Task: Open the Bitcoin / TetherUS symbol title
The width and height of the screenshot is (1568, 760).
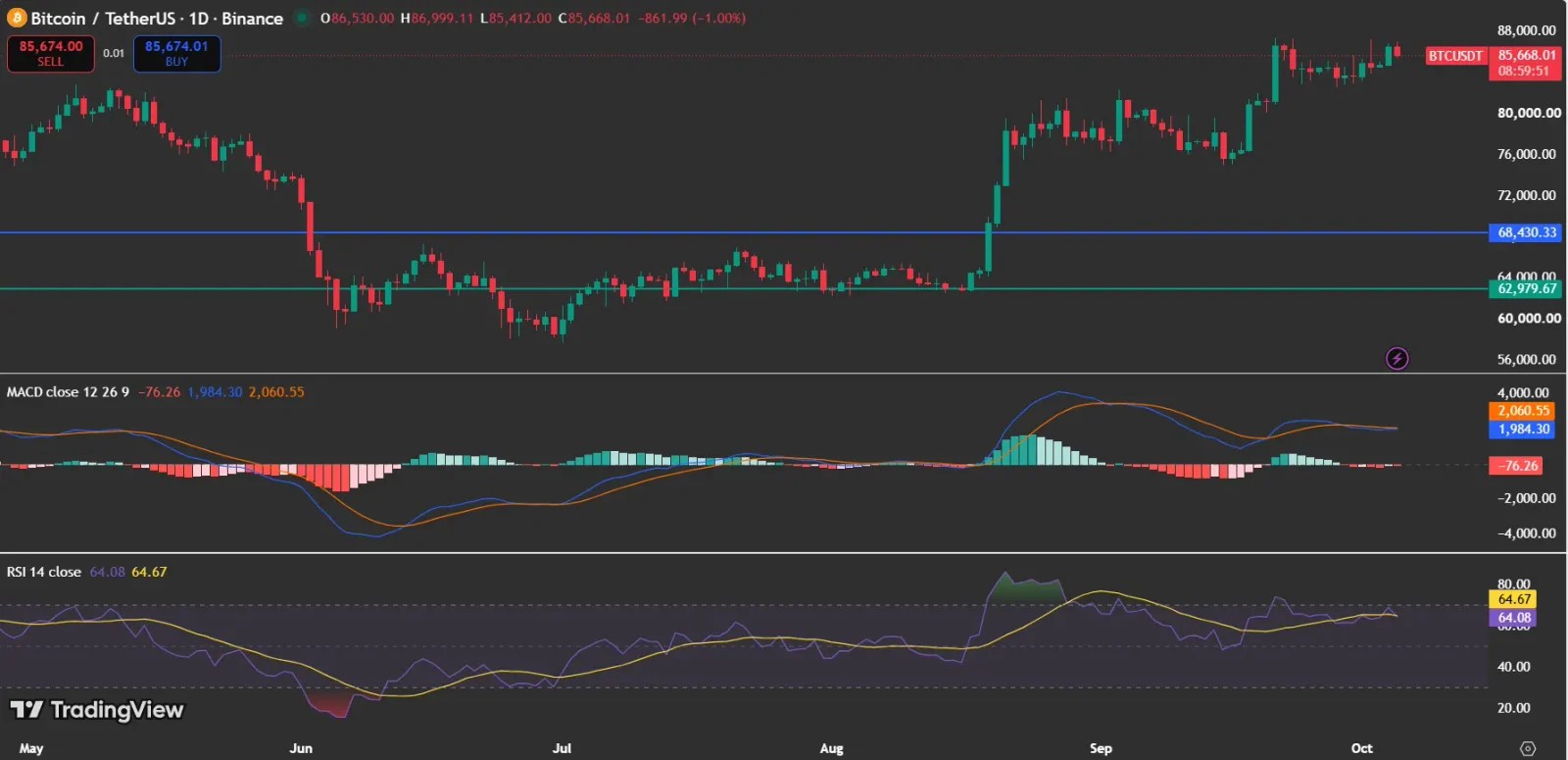Action: (x=157, y=18)
